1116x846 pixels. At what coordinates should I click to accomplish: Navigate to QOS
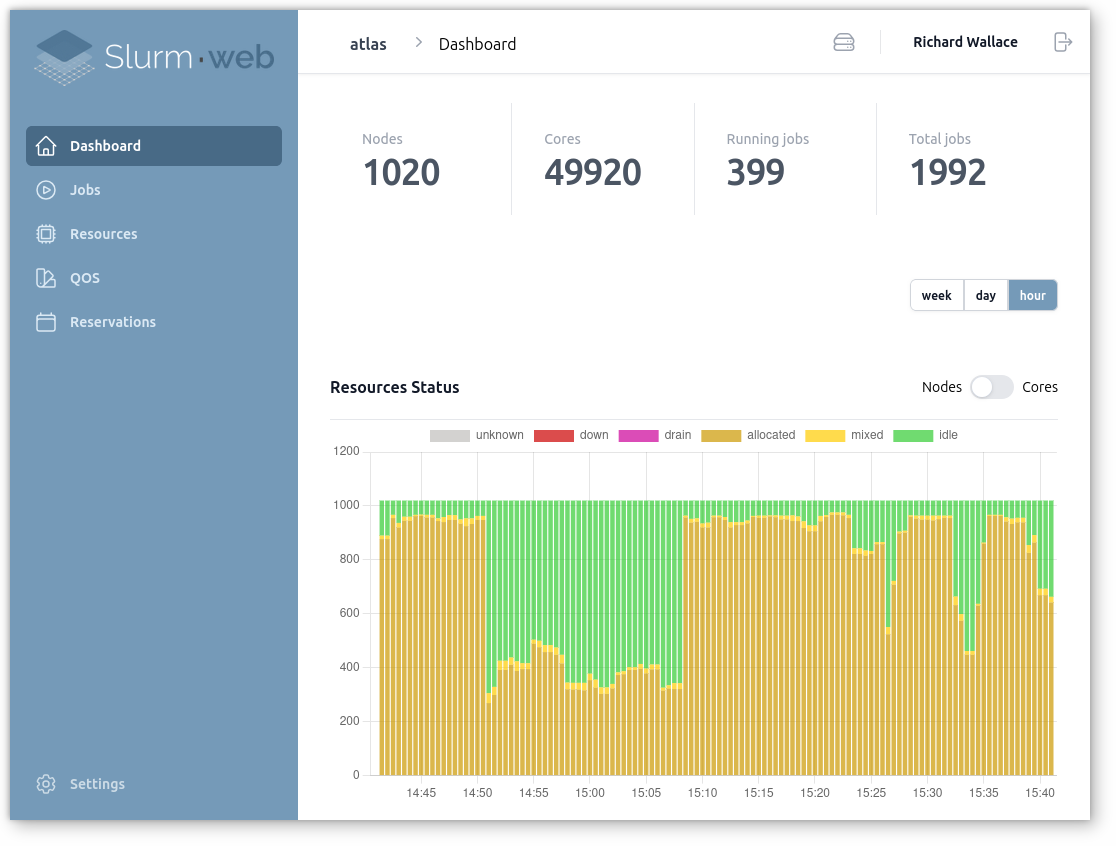point(154,278)
